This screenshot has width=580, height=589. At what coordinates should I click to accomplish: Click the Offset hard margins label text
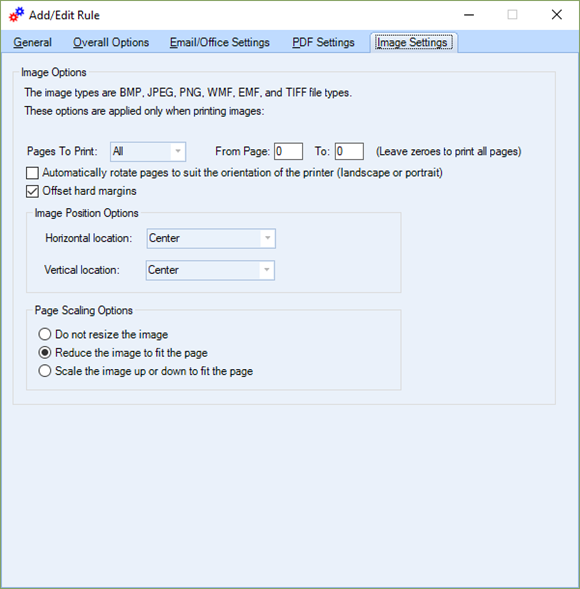(x=89, y=191)
